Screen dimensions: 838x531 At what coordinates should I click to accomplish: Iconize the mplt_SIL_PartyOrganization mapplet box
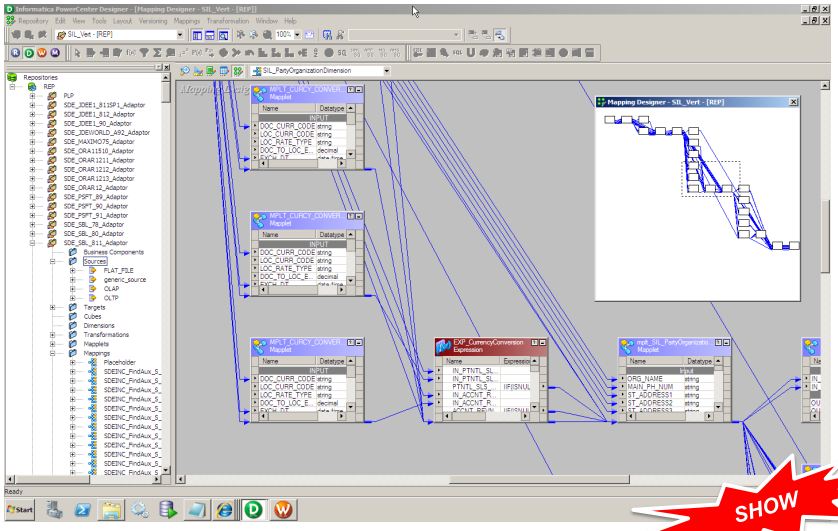click(x=726, y=342)
